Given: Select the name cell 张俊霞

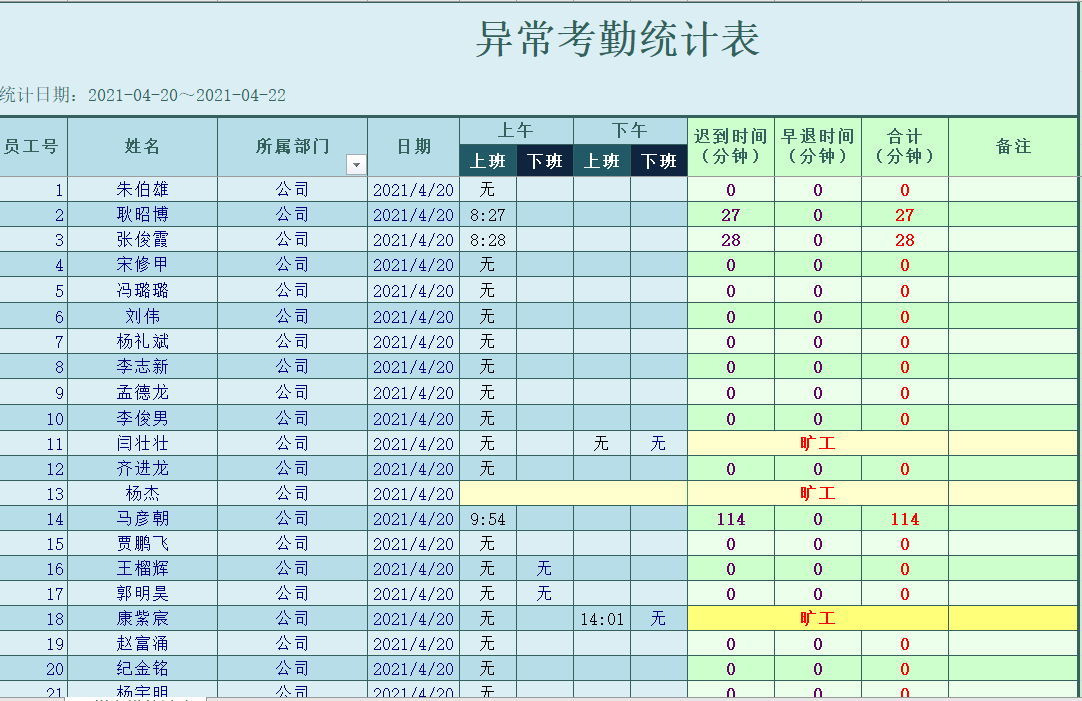Looking at the screenshot, I should 143,239.
